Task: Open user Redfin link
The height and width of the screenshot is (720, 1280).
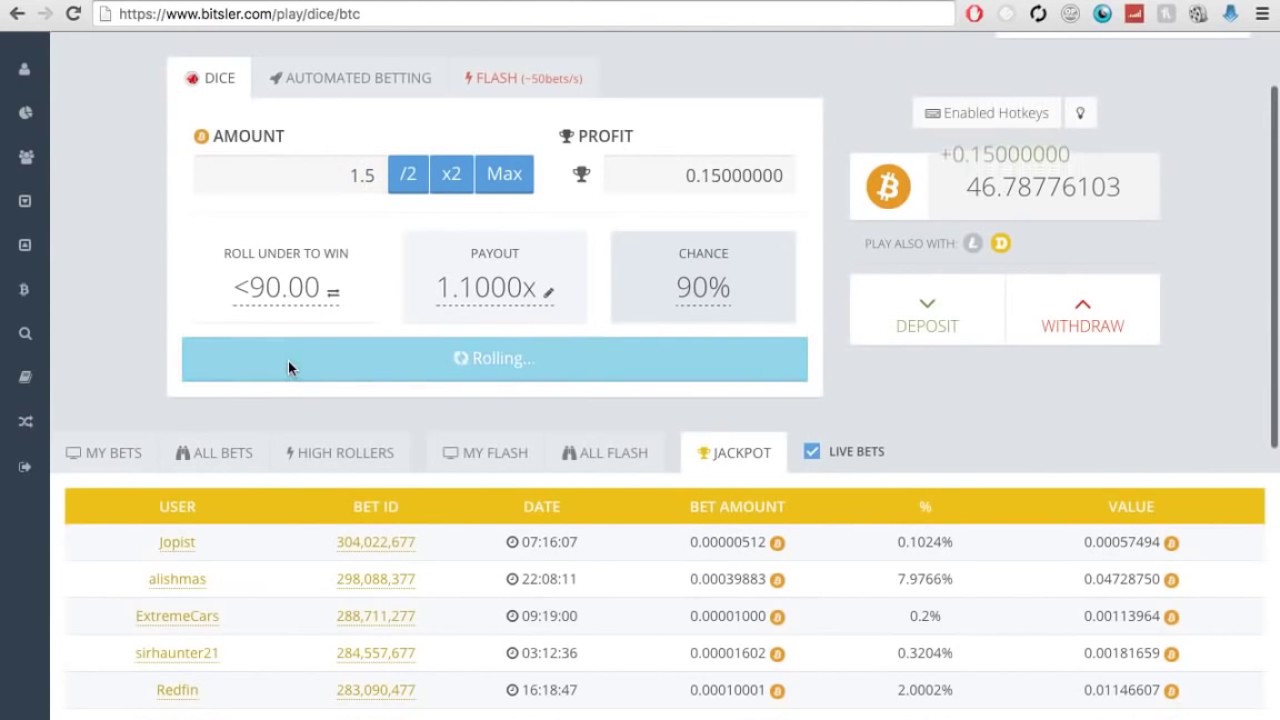Action: click(x=177, y=690)
